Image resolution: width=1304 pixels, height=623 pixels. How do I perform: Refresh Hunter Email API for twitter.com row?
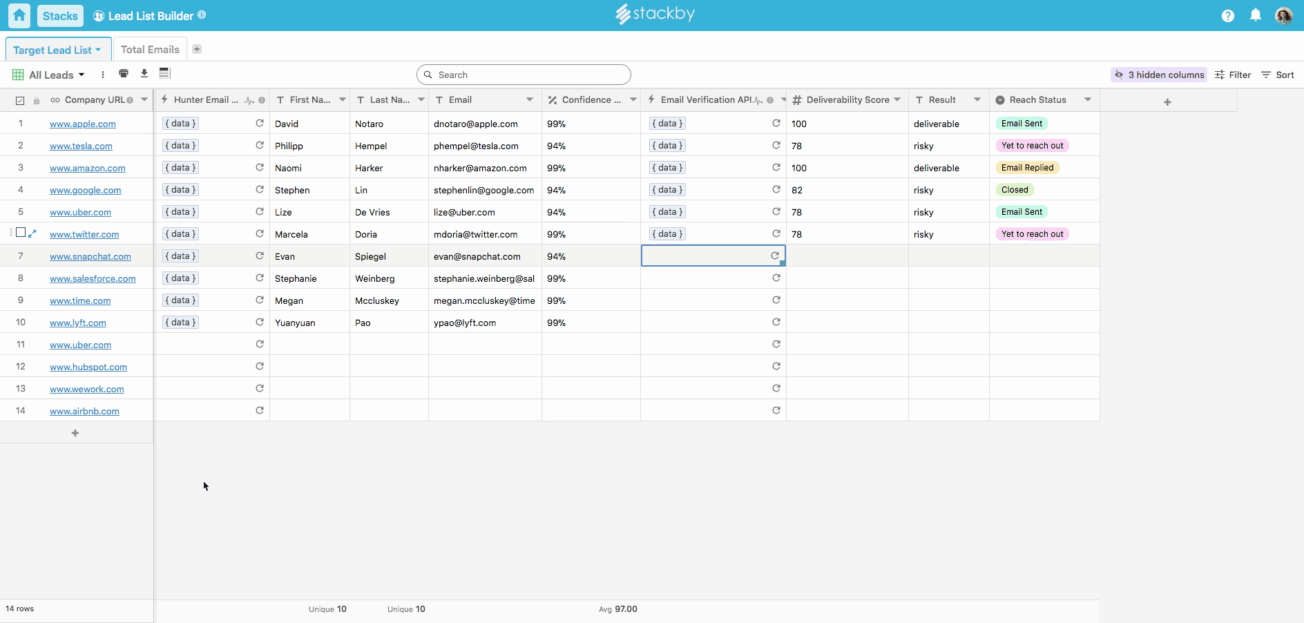260,233
